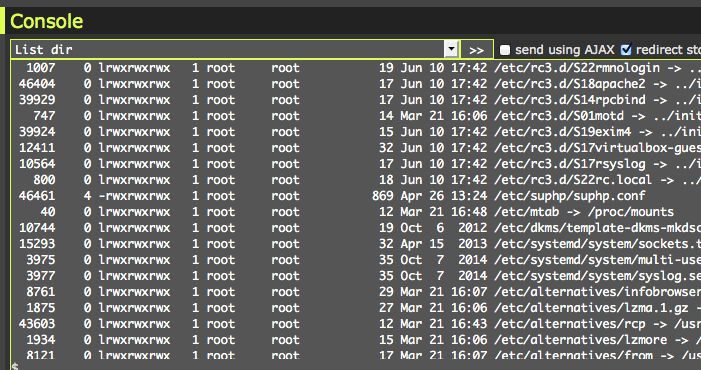
Task: Click timestamp Apr 26 13:24
Action: pos(444,196)
